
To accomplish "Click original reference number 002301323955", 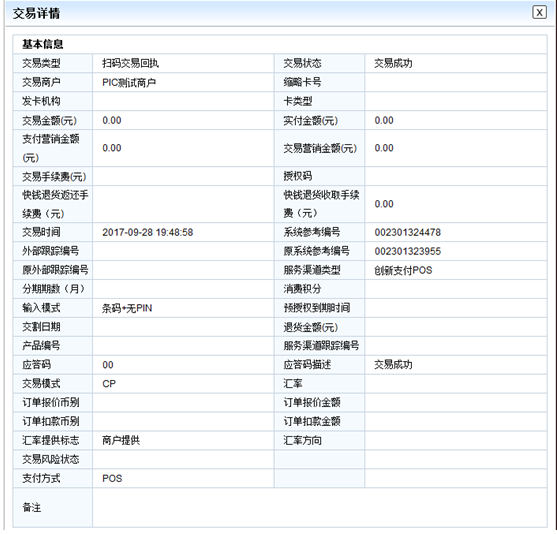I will point(407,251).
